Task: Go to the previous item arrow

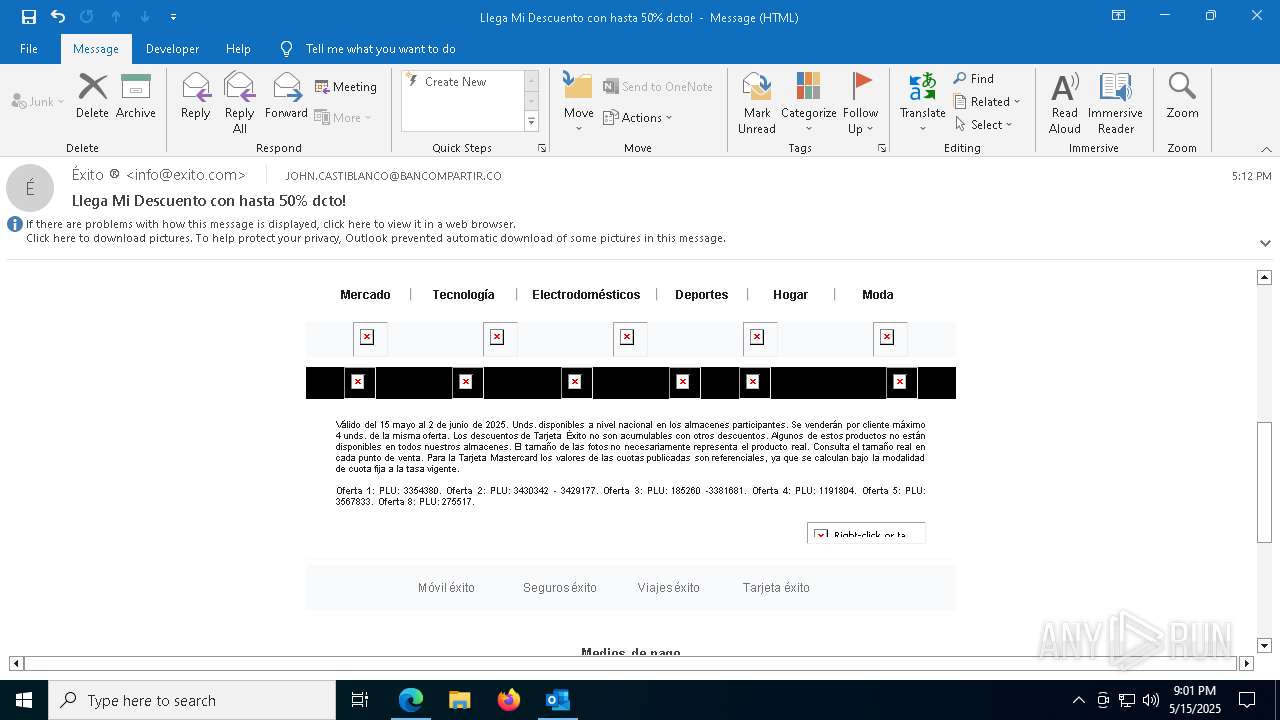Action: [x=116, y=17]
